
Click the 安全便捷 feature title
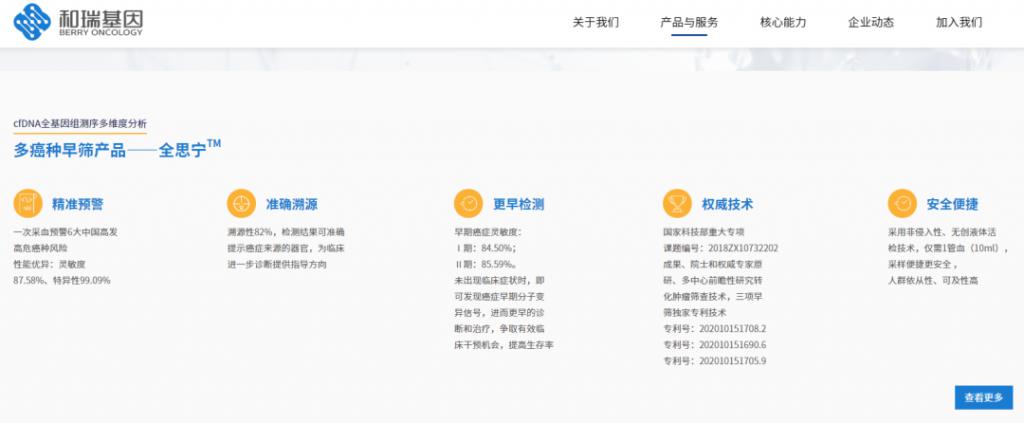coord(952,204)
